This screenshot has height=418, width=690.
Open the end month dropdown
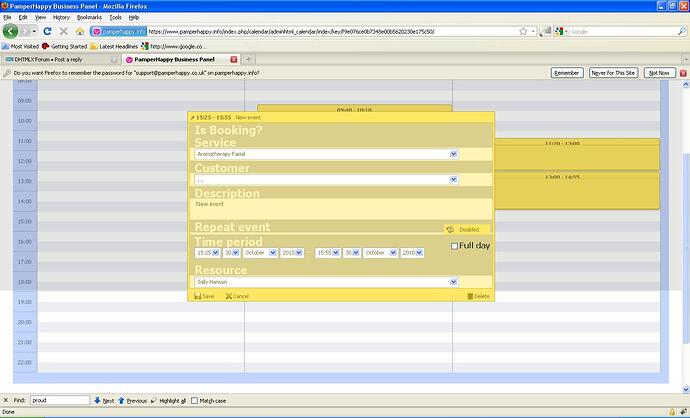point(380,253)
